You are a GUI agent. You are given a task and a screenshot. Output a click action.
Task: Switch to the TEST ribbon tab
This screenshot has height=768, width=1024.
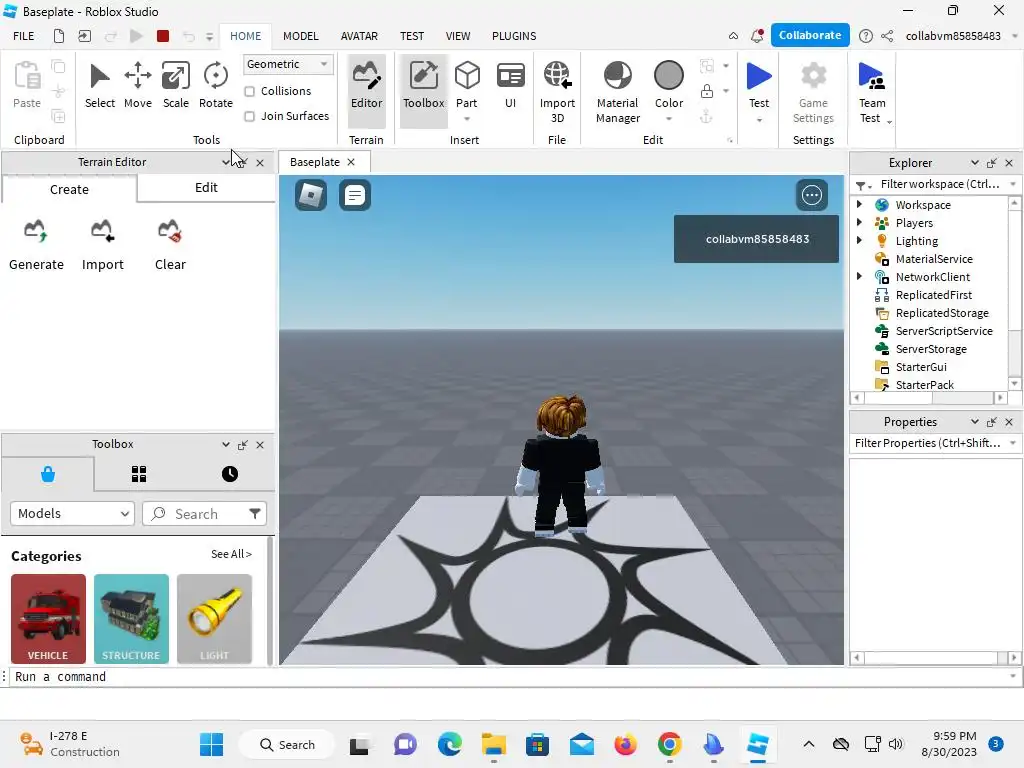point(411,36)
